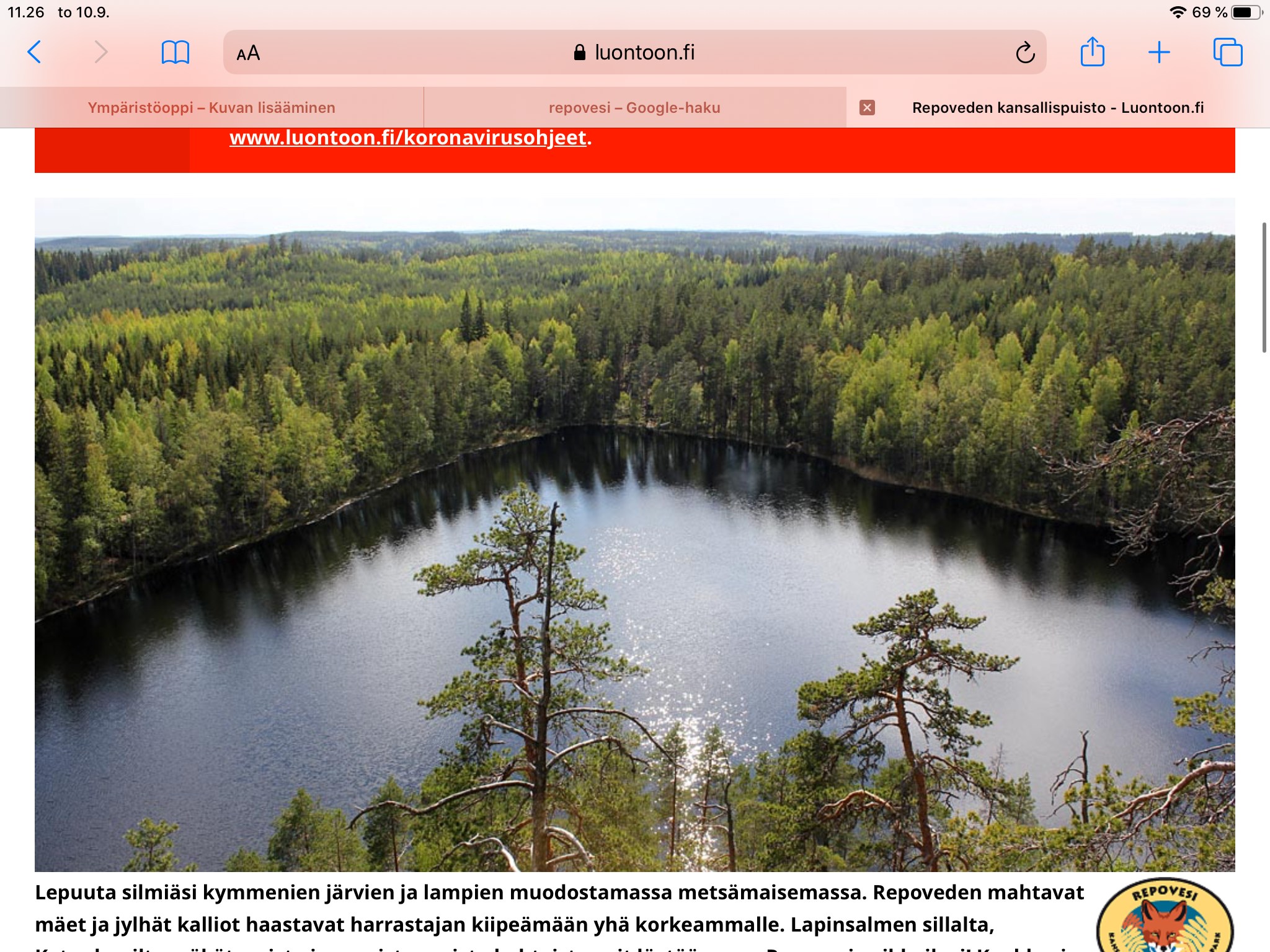Select the Repoveden kansallispuisto - Luontoon.fi tab
Viewport: 1270px width, 952px height.
[1058, 108]
